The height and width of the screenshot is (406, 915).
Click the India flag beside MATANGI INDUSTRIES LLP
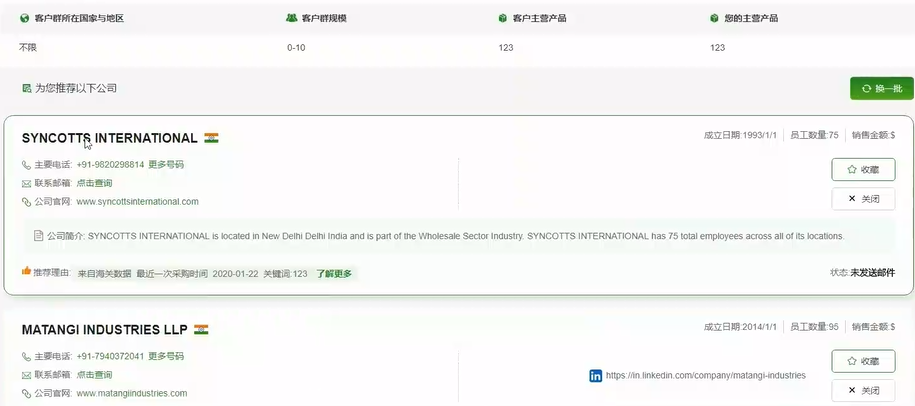(x=201, y=329)
